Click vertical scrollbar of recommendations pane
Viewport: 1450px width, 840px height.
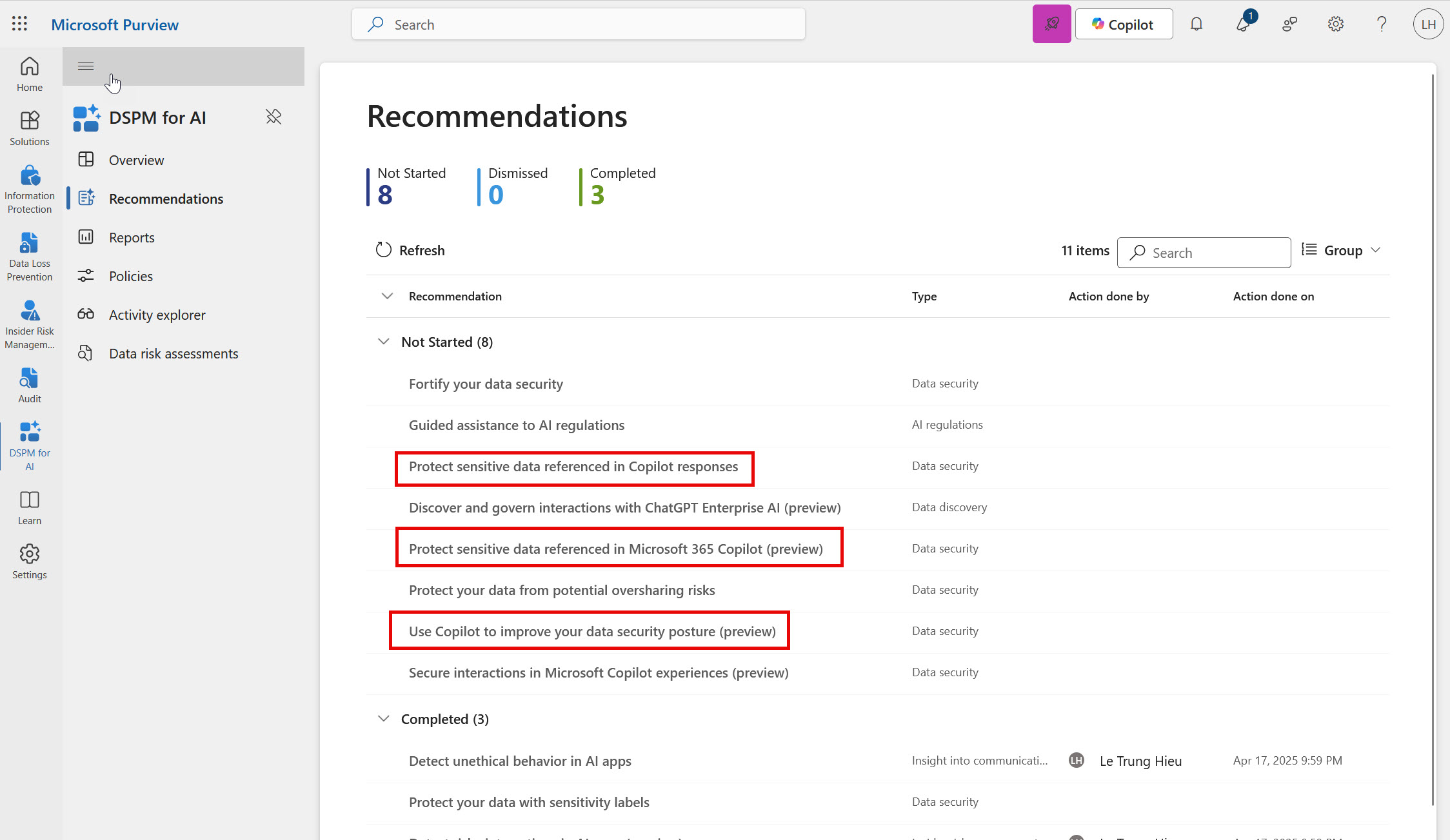1433,438
